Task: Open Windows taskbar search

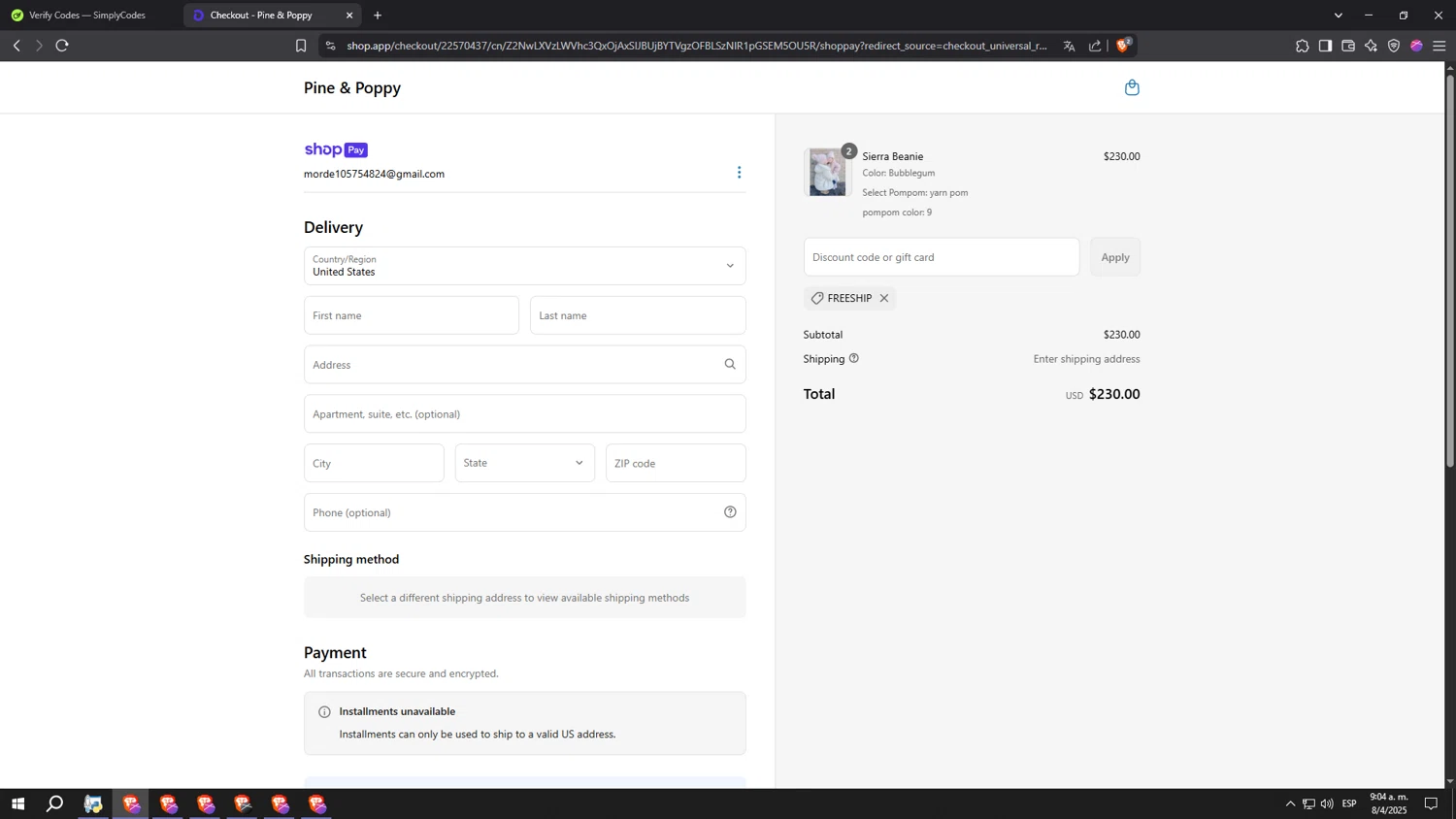Action: point(55,803)
